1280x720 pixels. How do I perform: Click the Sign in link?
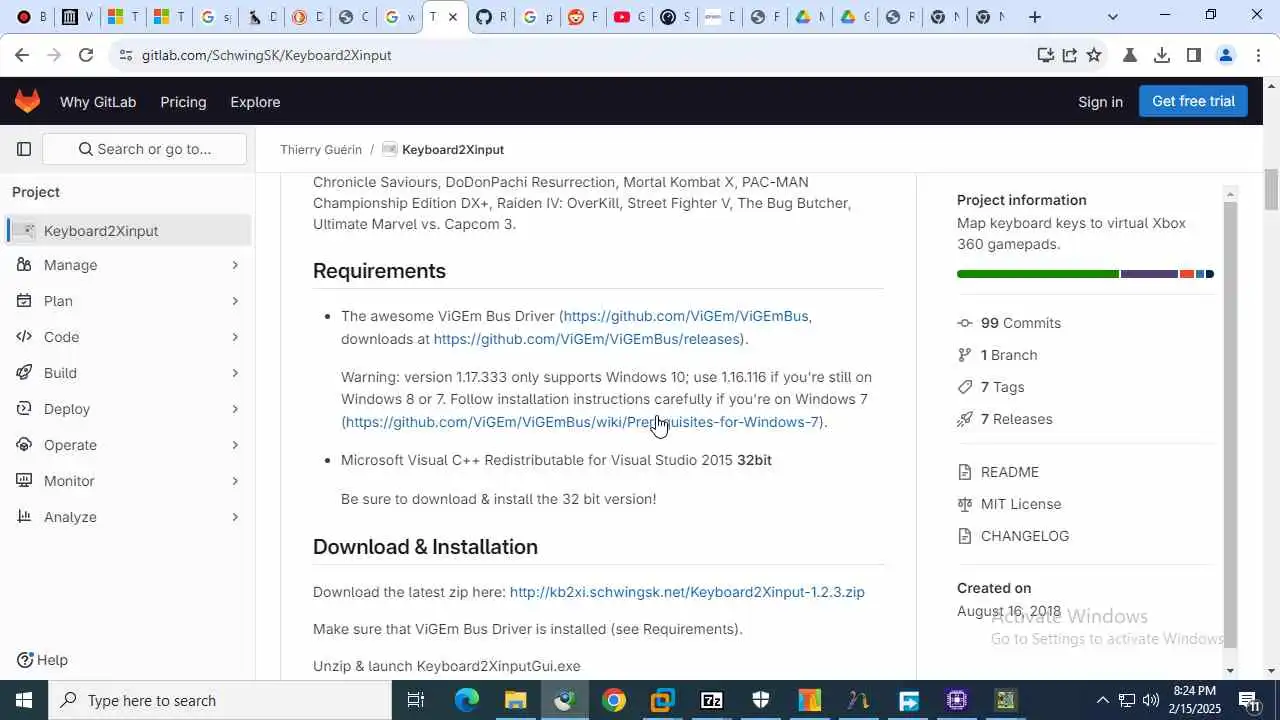1100,102
